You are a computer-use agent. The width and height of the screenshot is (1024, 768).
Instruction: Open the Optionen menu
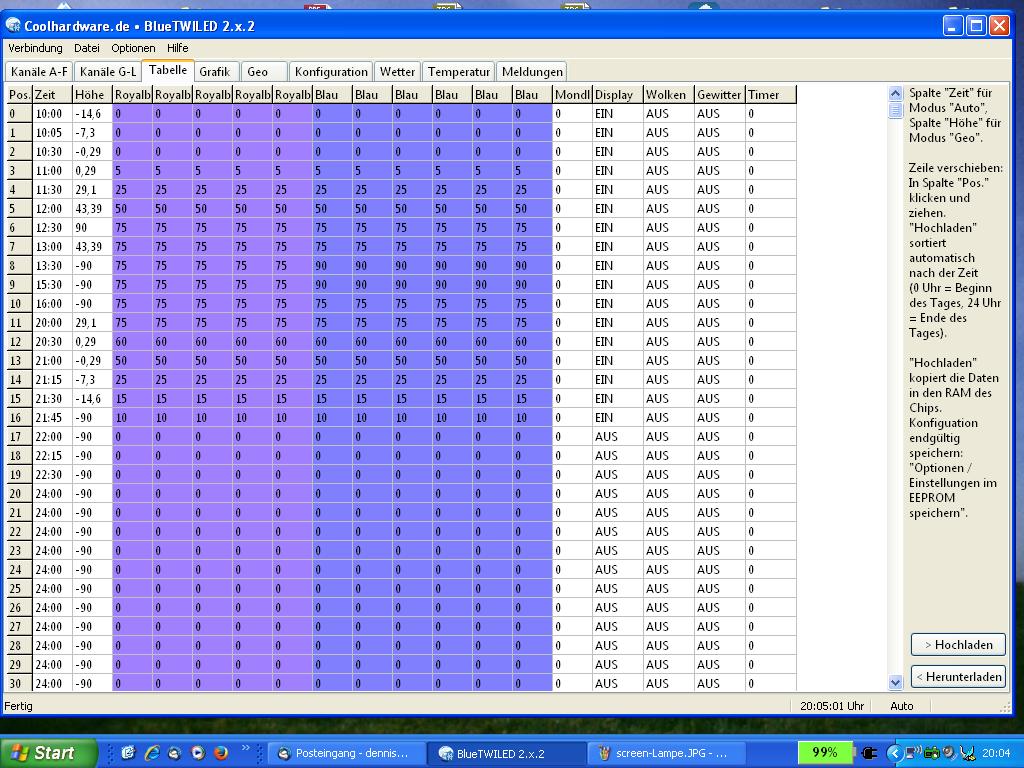[x=133, y=48]
